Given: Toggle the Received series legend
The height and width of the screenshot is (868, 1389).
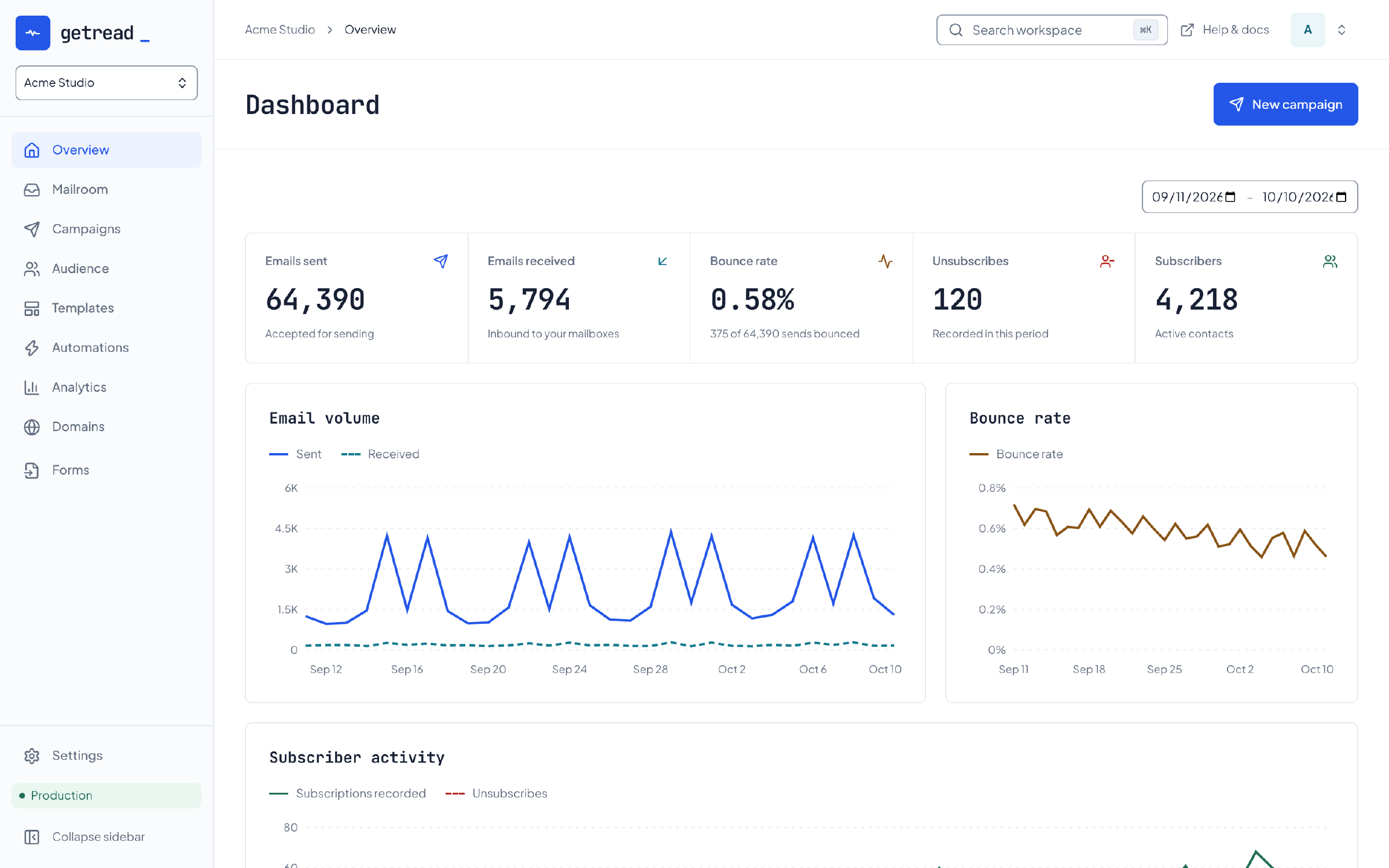Looking at the screenshot, I should pyautogui.click(x=380, y=454).
